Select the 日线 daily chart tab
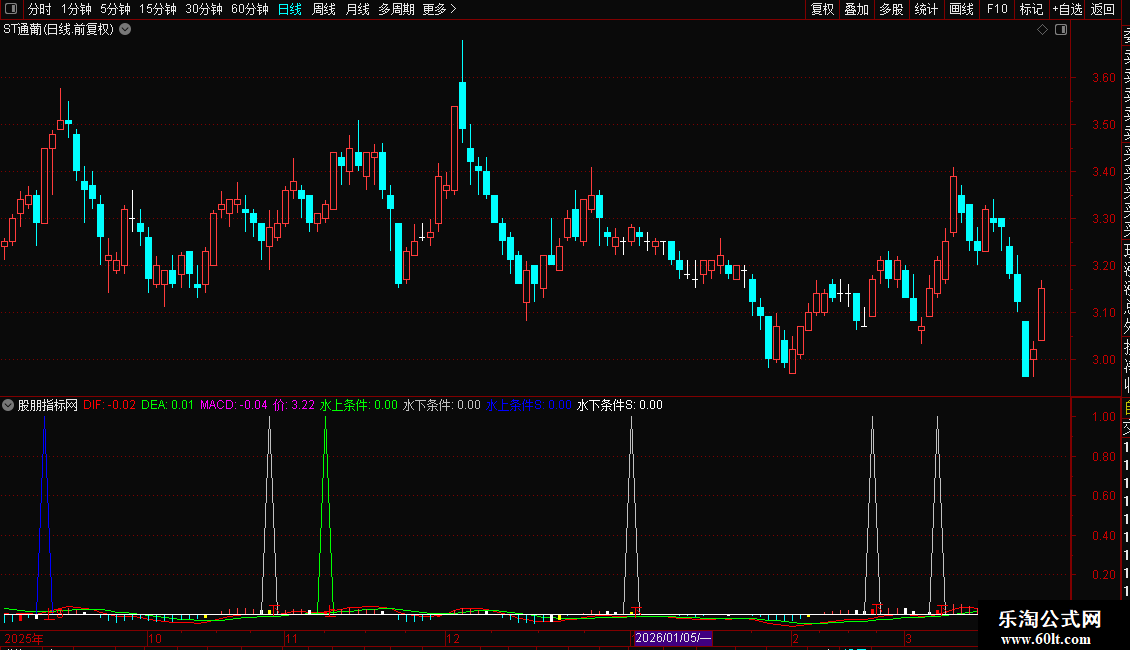Screen dimensions: 1130x650 coord(290,9)
